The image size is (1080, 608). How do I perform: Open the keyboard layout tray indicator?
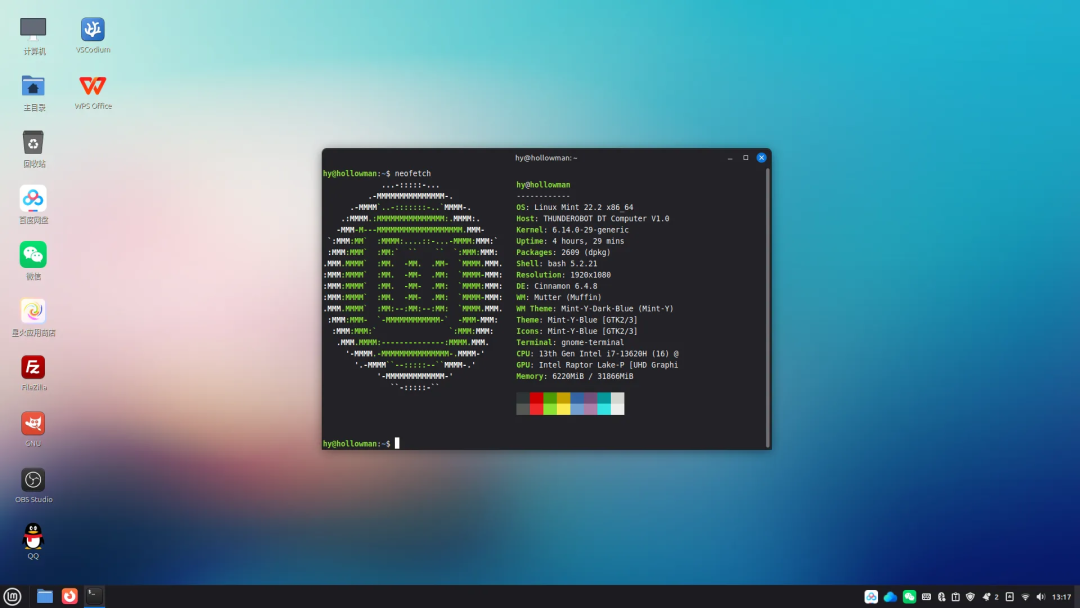[926, 597]
